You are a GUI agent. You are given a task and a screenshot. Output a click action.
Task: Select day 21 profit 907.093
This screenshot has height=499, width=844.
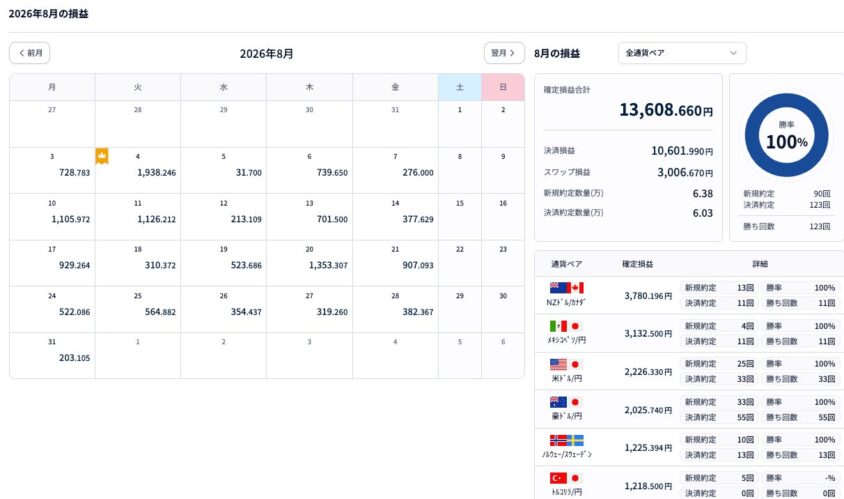pyautogui.click(x=418, y=265)
